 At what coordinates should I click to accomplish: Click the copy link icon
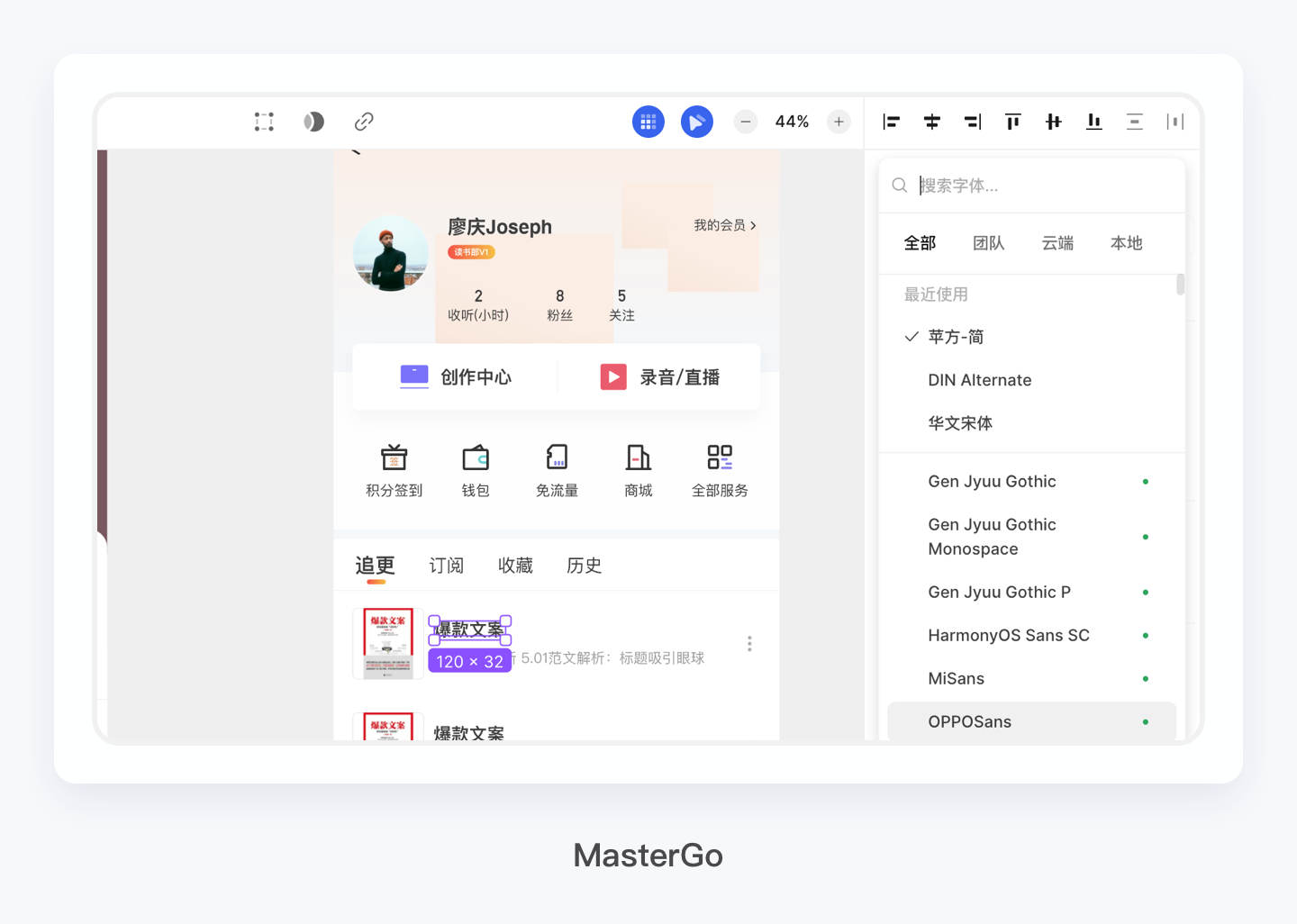point(363,122)
